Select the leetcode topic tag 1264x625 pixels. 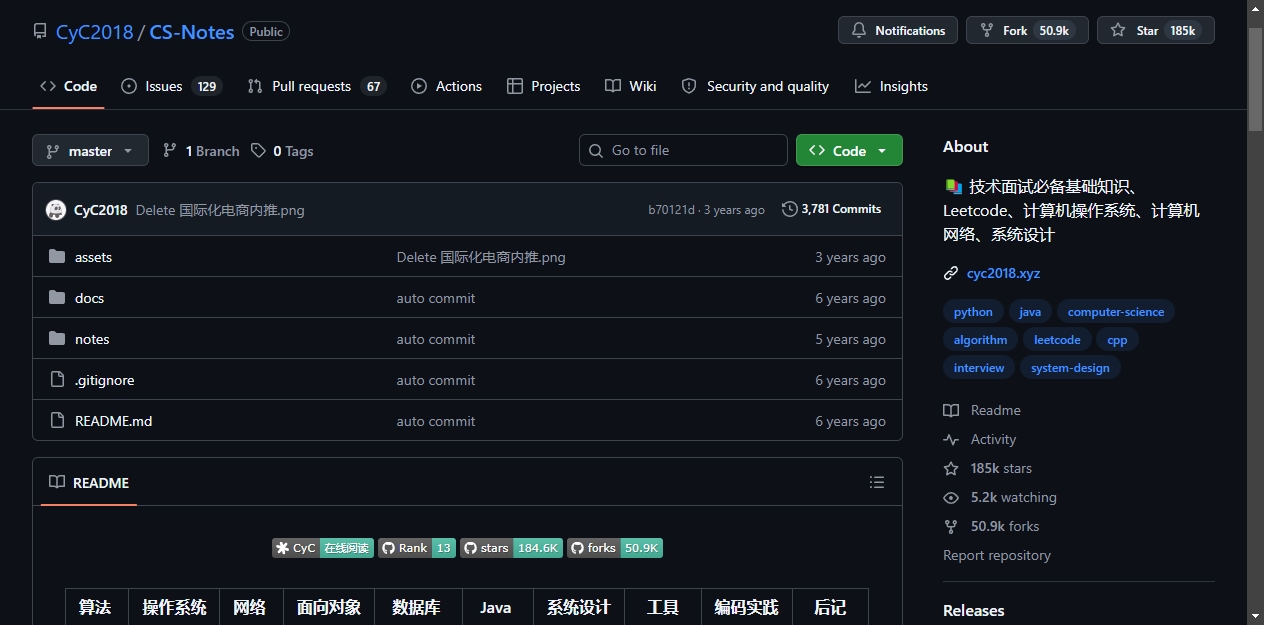tap(1057, 340)
